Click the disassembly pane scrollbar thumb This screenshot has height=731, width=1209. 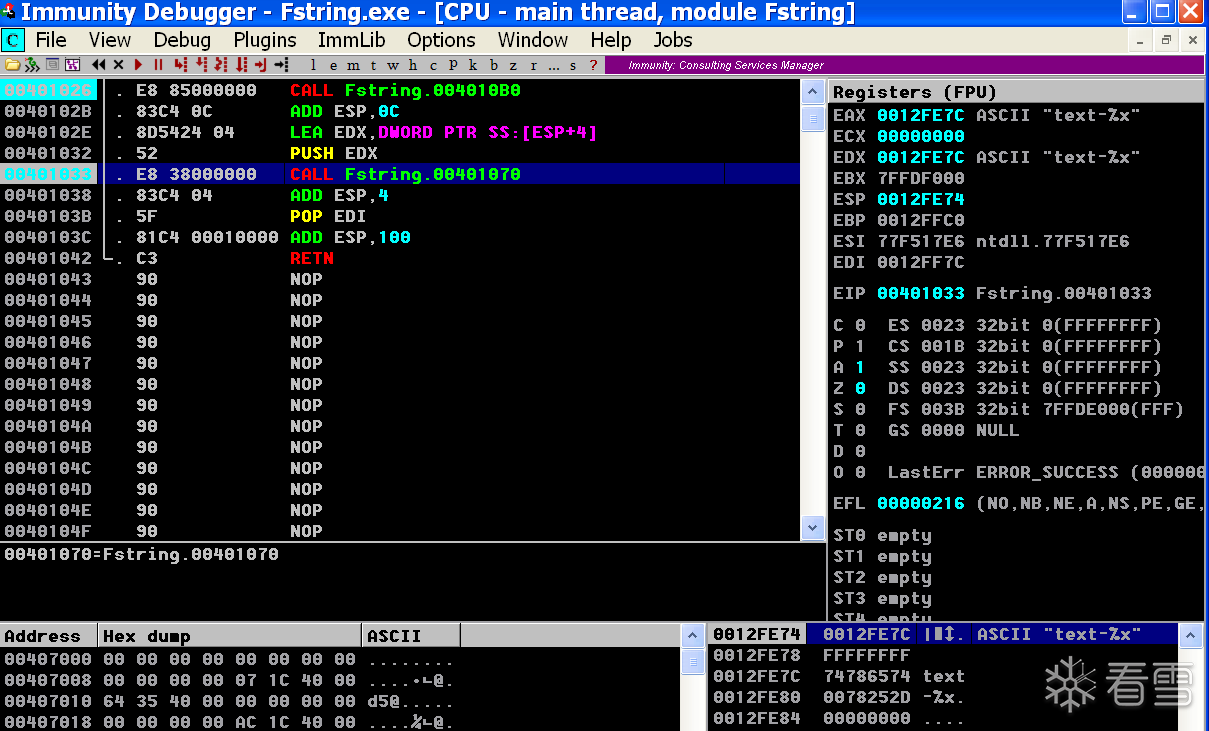[x=813, y=119]
